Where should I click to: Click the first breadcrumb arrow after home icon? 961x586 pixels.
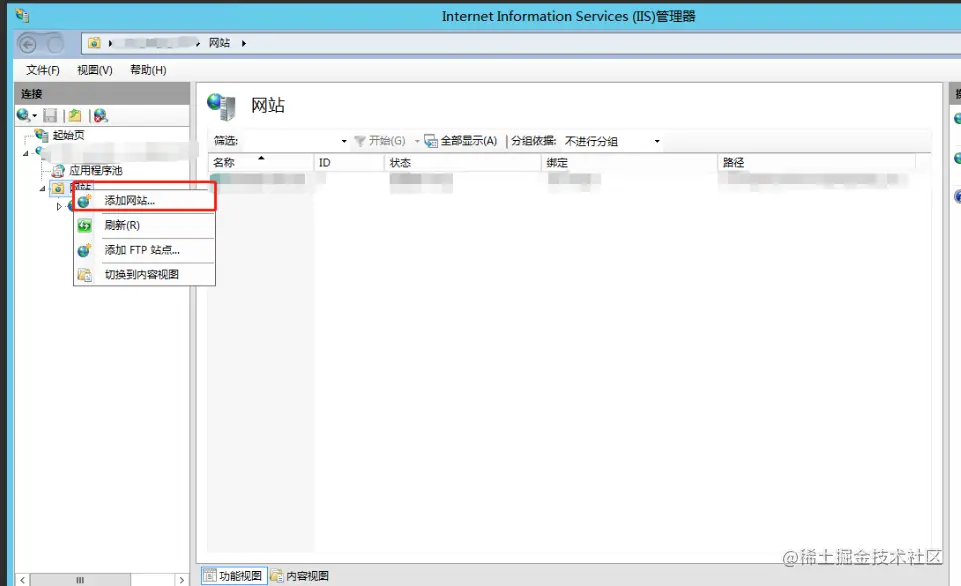(110, 44)
